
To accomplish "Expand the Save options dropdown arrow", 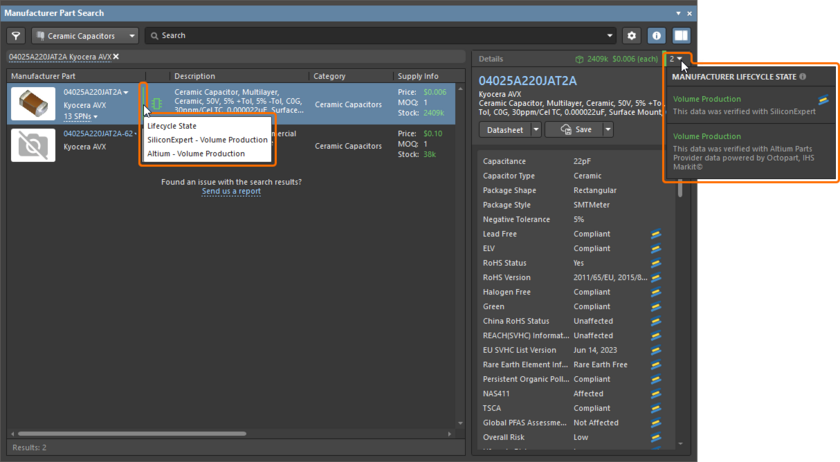I will pyautogui.click(x=608, y=130).
